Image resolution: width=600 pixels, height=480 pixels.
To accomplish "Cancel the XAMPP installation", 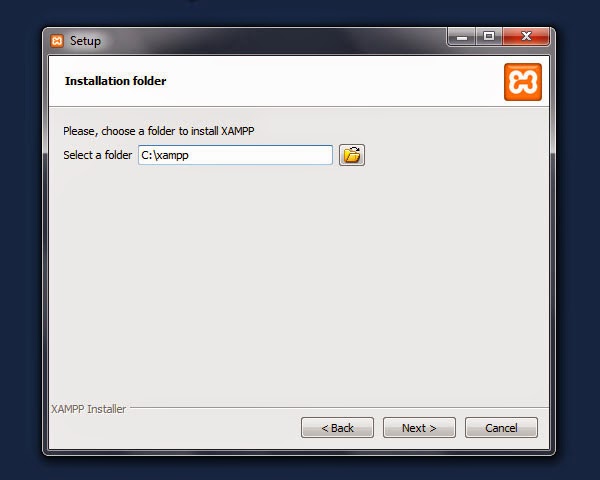I will 501,428.
